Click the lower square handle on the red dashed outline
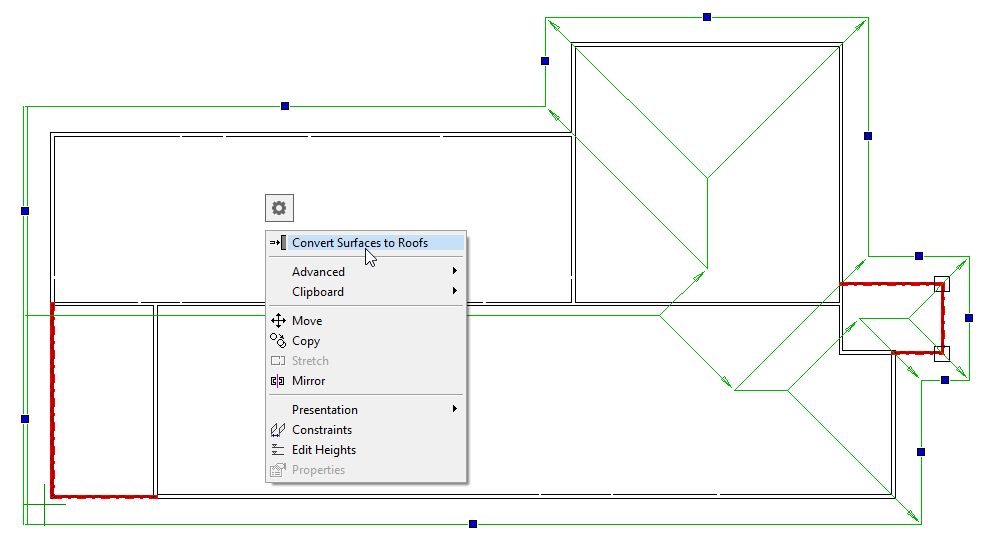Screen dimensions: 983x553 [941, 352]
